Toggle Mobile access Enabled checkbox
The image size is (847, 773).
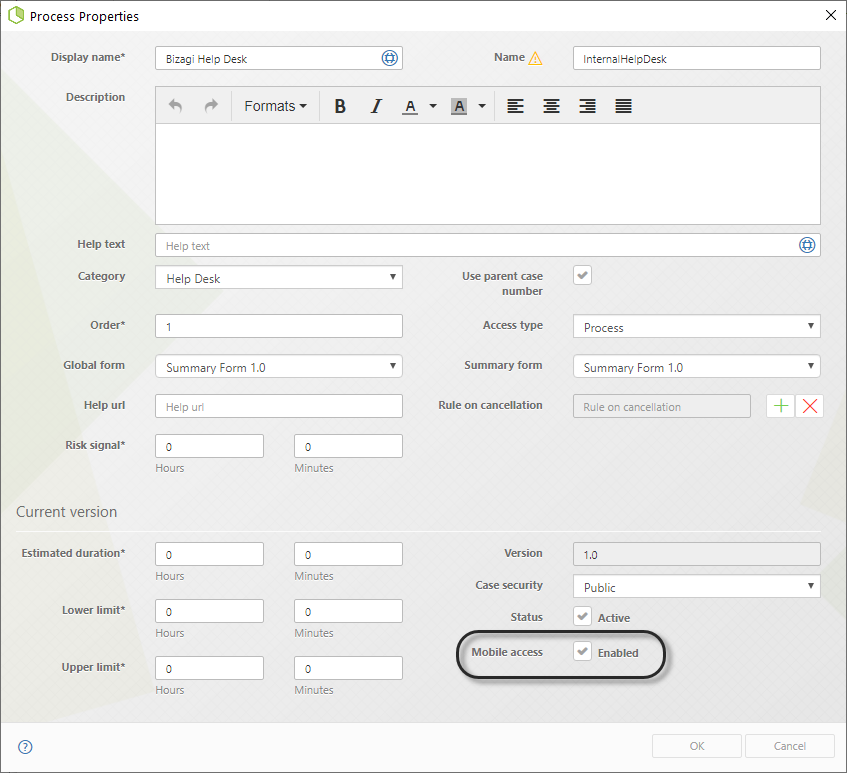coord(582,651)
